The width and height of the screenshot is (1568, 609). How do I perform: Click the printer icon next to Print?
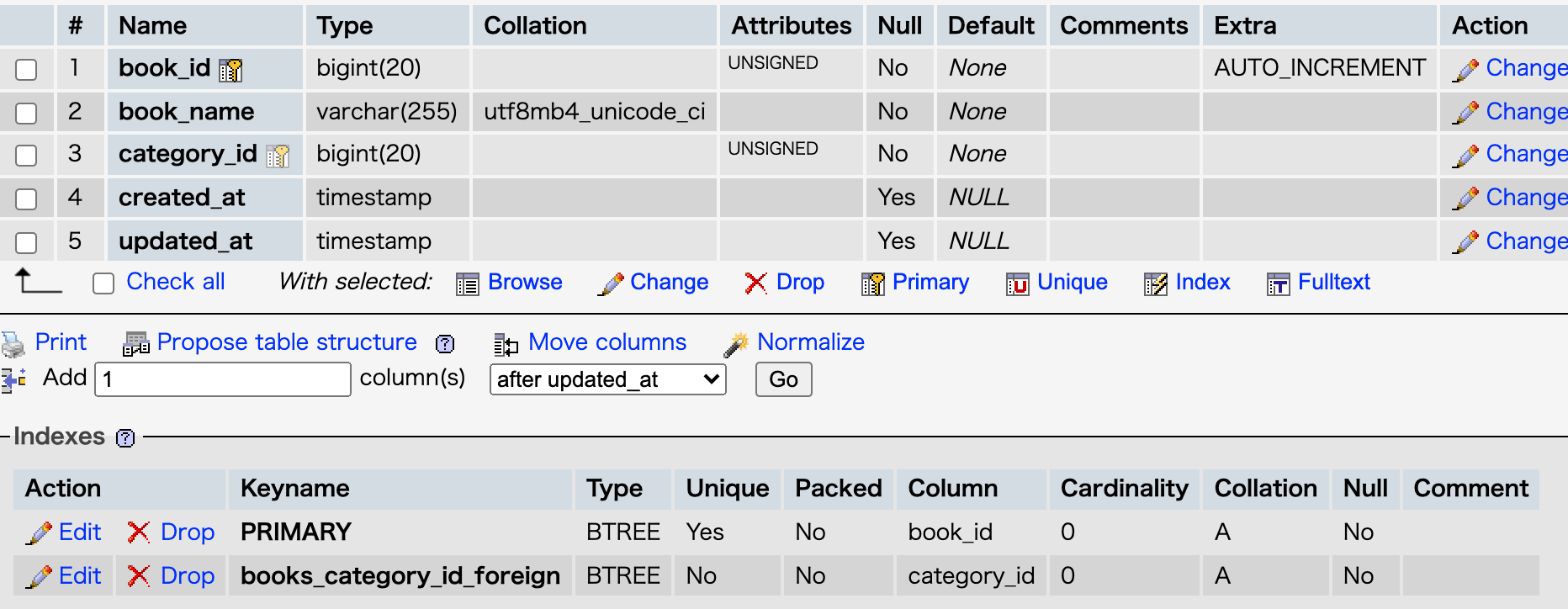[x=13, y=343]
